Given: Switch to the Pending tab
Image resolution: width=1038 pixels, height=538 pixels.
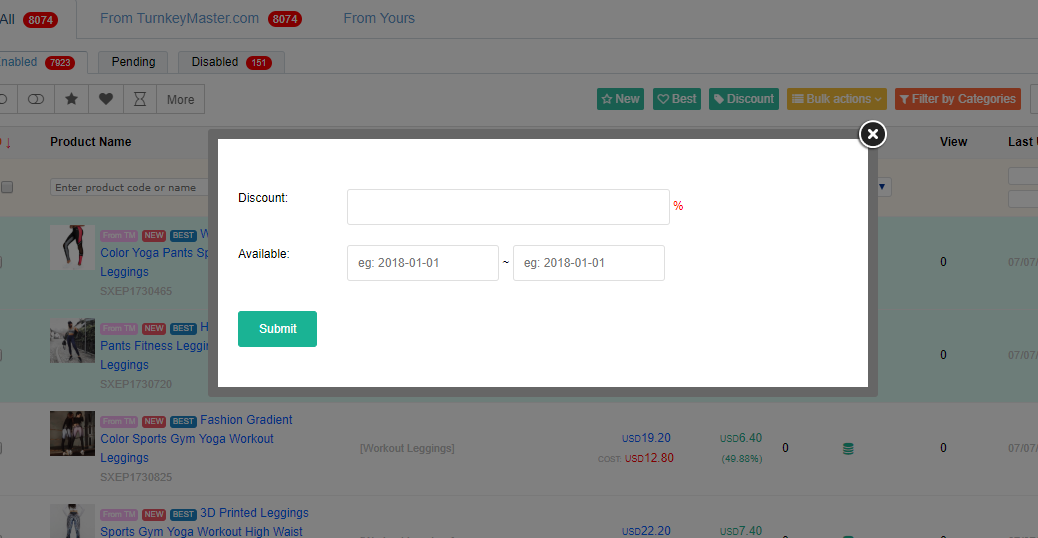Looking at the screenshot, I should tap(133, 62).
